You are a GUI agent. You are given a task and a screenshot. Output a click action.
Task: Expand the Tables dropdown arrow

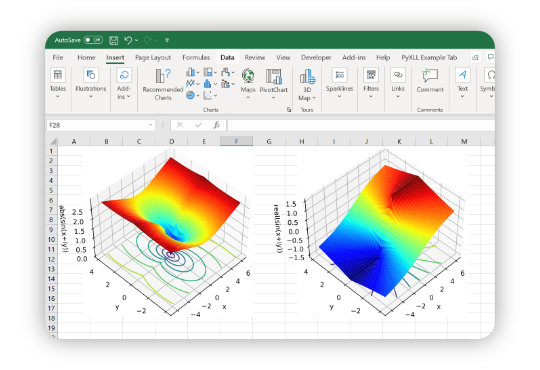(58, 96)
